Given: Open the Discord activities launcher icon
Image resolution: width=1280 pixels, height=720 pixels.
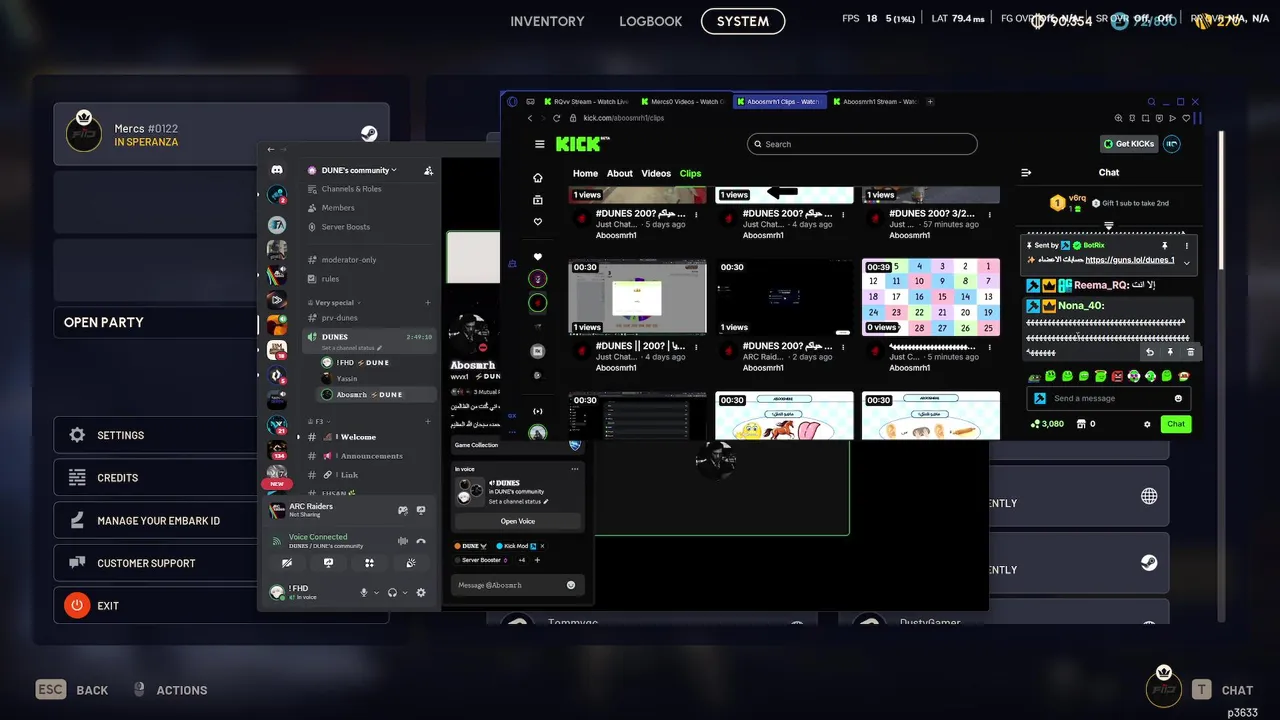Looking at the screenshot, I should 369,563.
